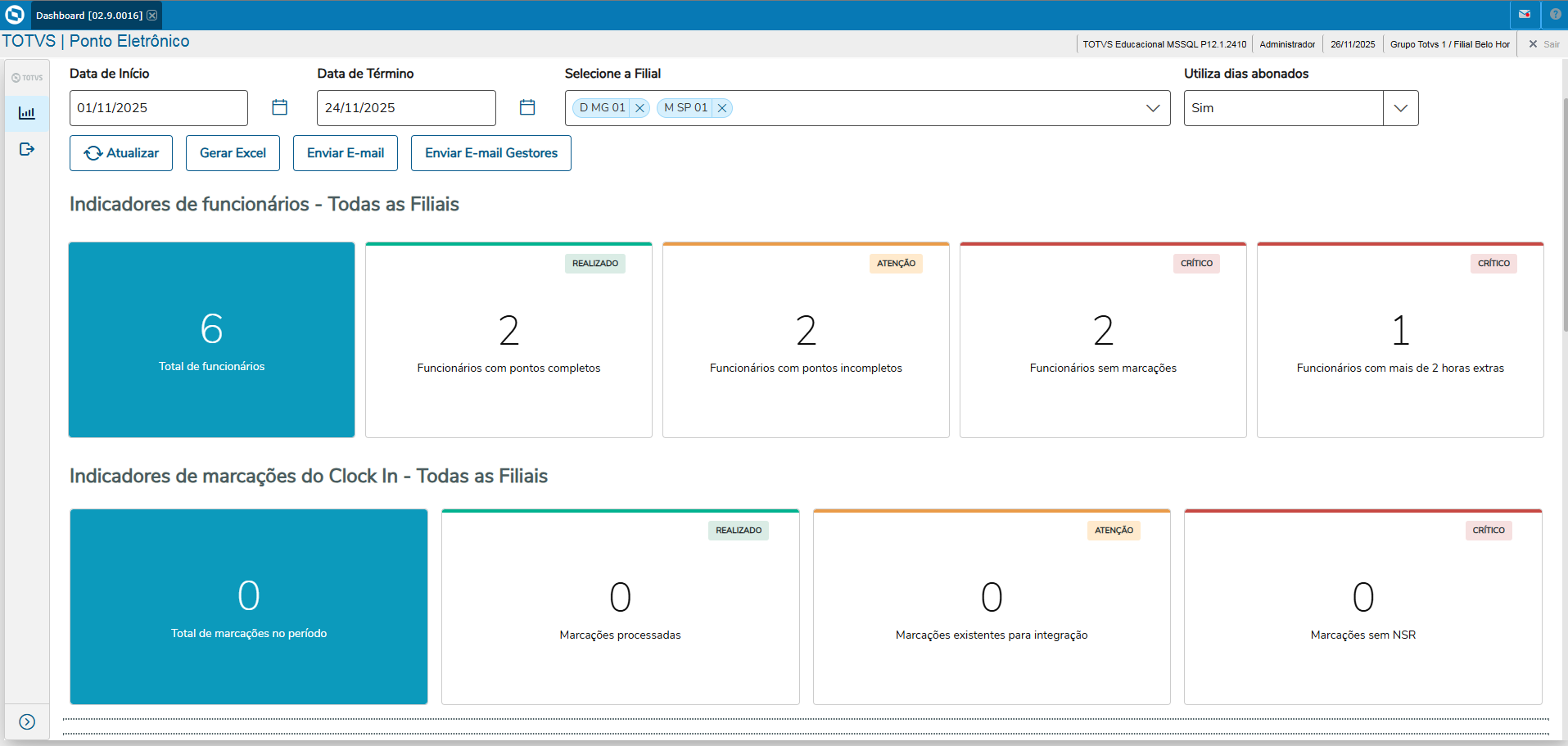
Task: Remove the D MG 01 filial chip
Action: 639,108
